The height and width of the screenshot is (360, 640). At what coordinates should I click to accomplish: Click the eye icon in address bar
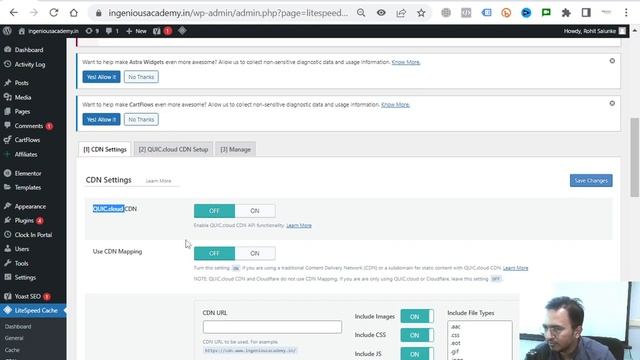click(x=381, y=13)
